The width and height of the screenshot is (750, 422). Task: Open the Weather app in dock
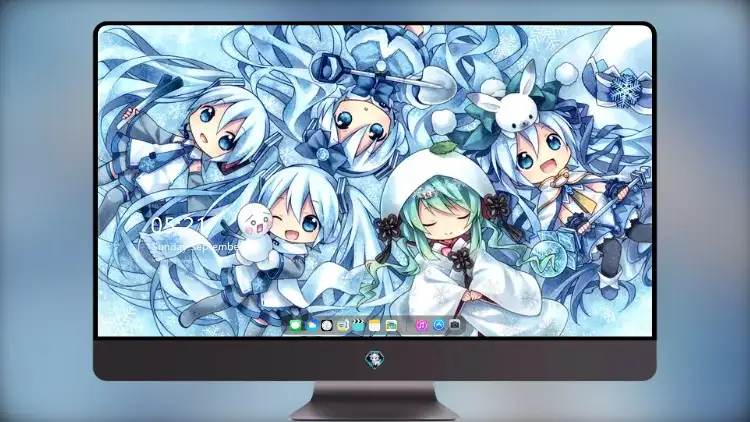pos(311,326)
